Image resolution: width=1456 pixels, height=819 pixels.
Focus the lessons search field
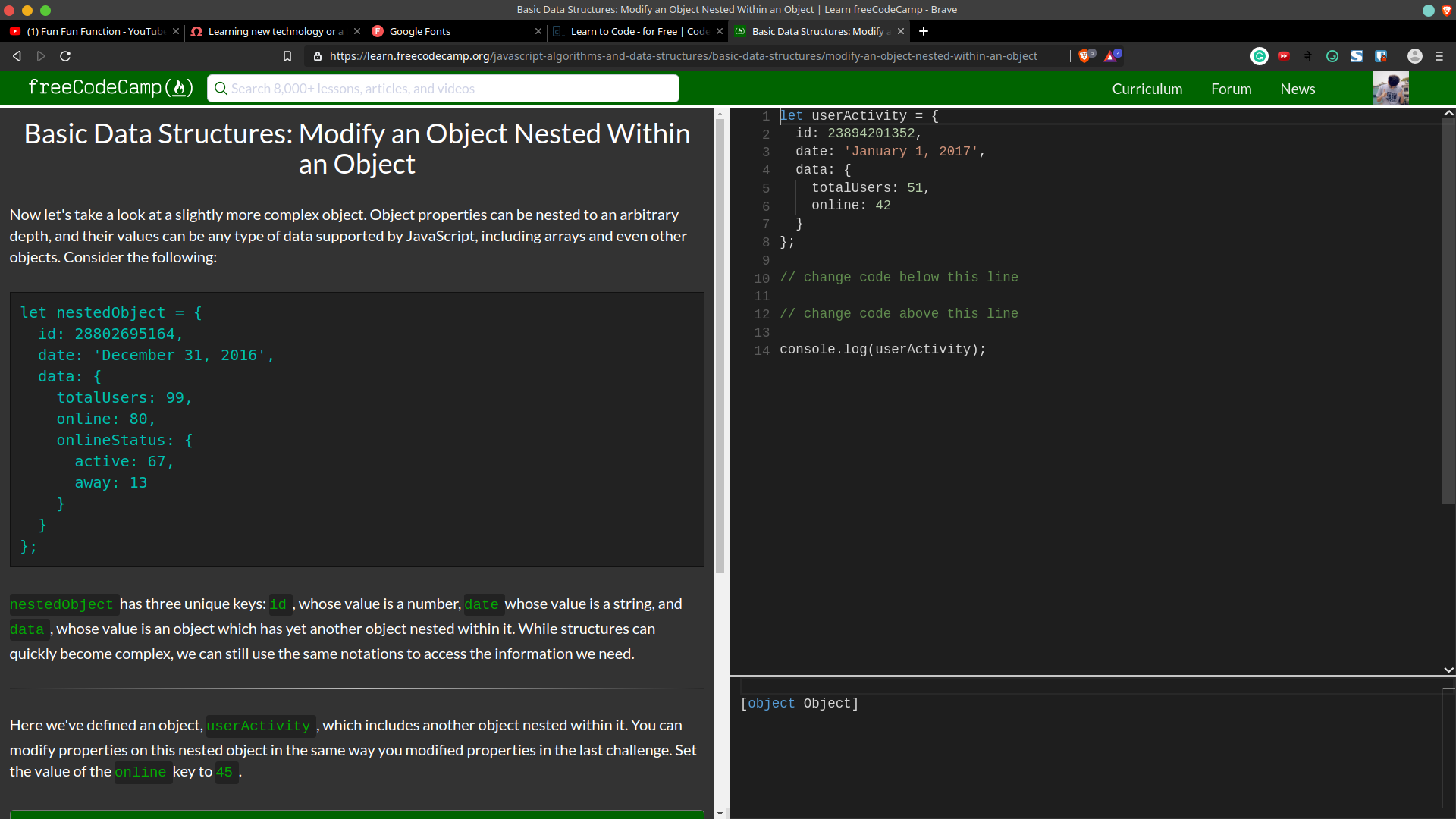[x=444, y=88]
